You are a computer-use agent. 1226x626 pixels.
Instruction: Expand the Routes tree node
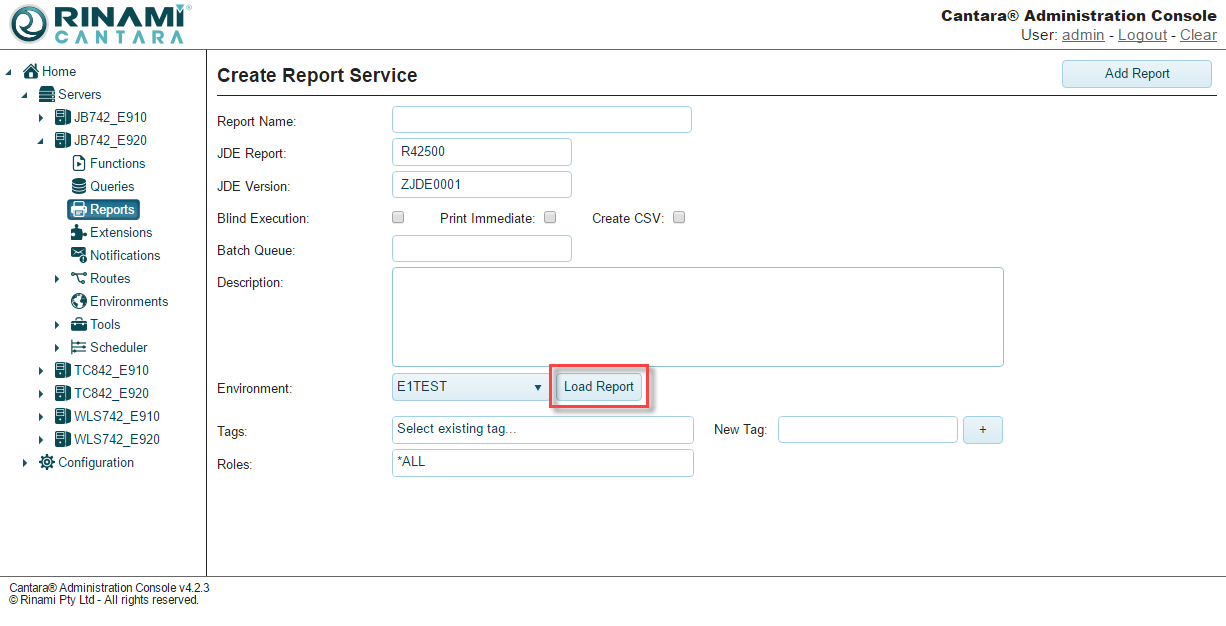click(x=57, y=279)
